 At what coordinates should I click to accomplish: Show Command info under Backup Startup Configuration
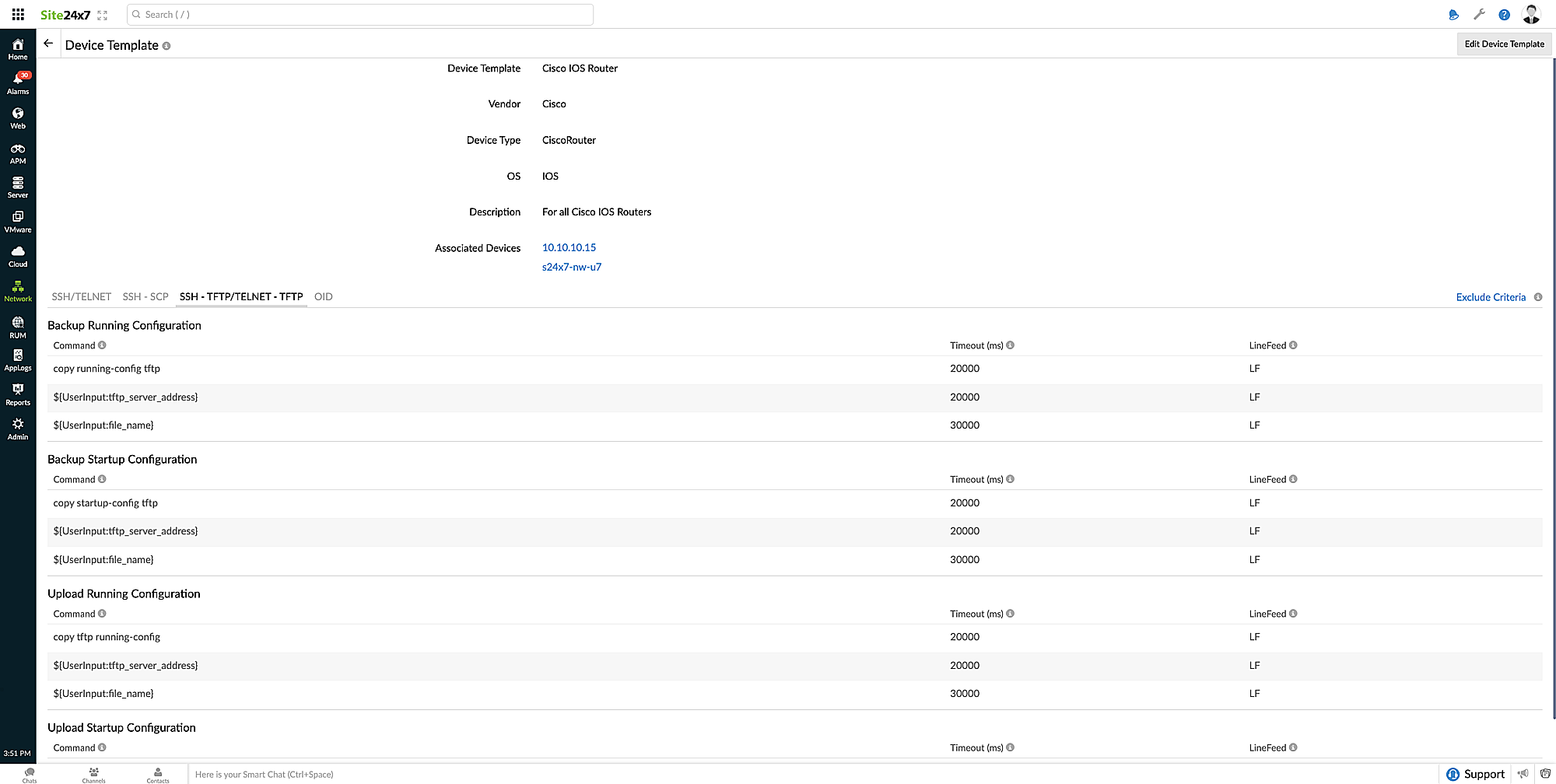(102, 479)
